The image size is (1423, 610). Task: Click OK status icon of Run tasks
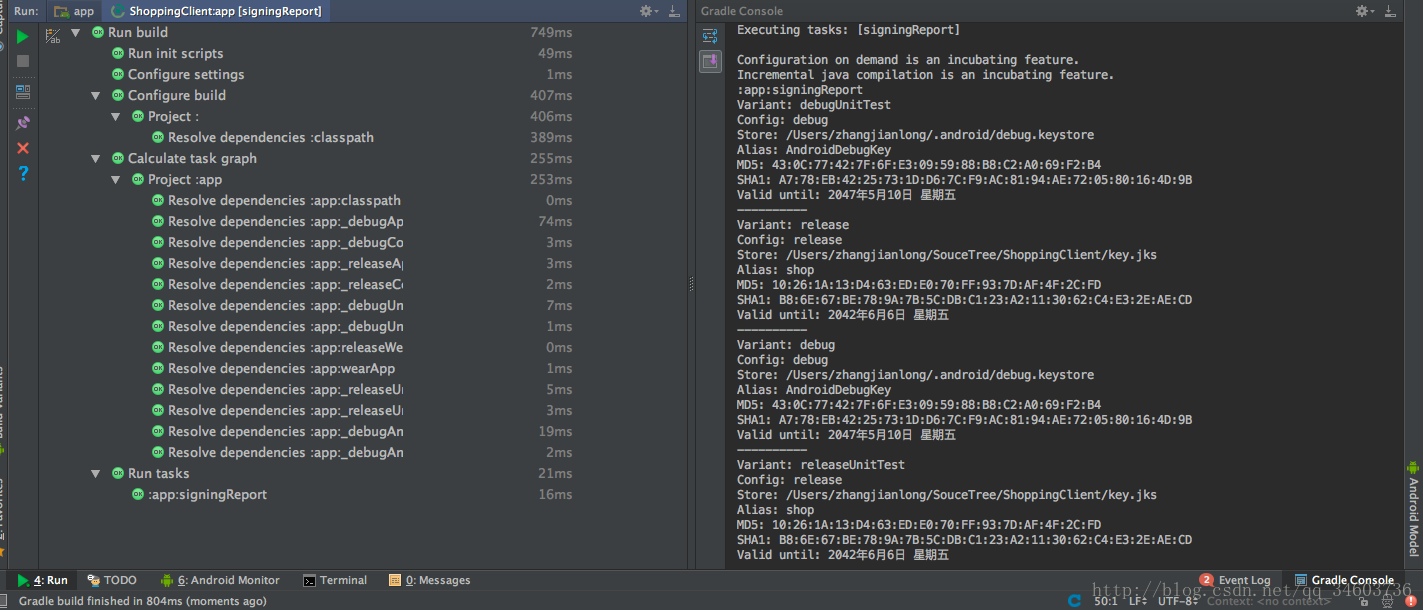118,473
